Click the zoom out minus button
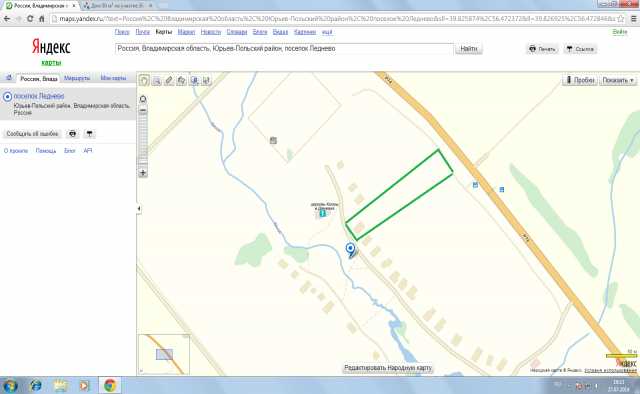Viewport: 640px width, 394px height. coord(143,111)
